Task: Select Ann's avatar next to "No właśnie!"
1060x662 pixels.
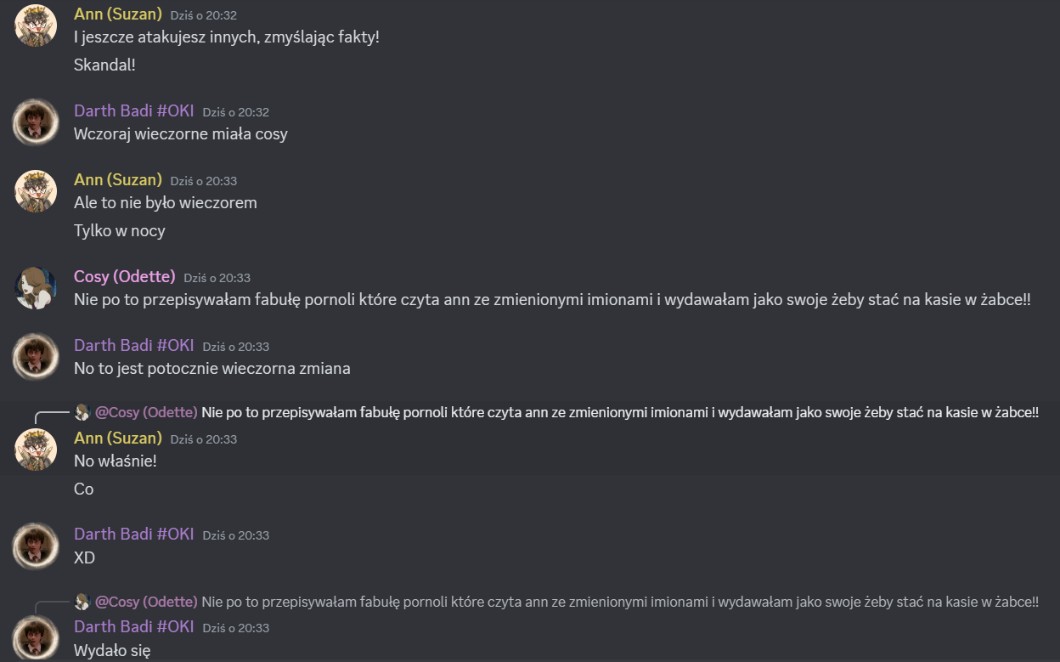Action: pyautogui.click(x=35, y=449)
